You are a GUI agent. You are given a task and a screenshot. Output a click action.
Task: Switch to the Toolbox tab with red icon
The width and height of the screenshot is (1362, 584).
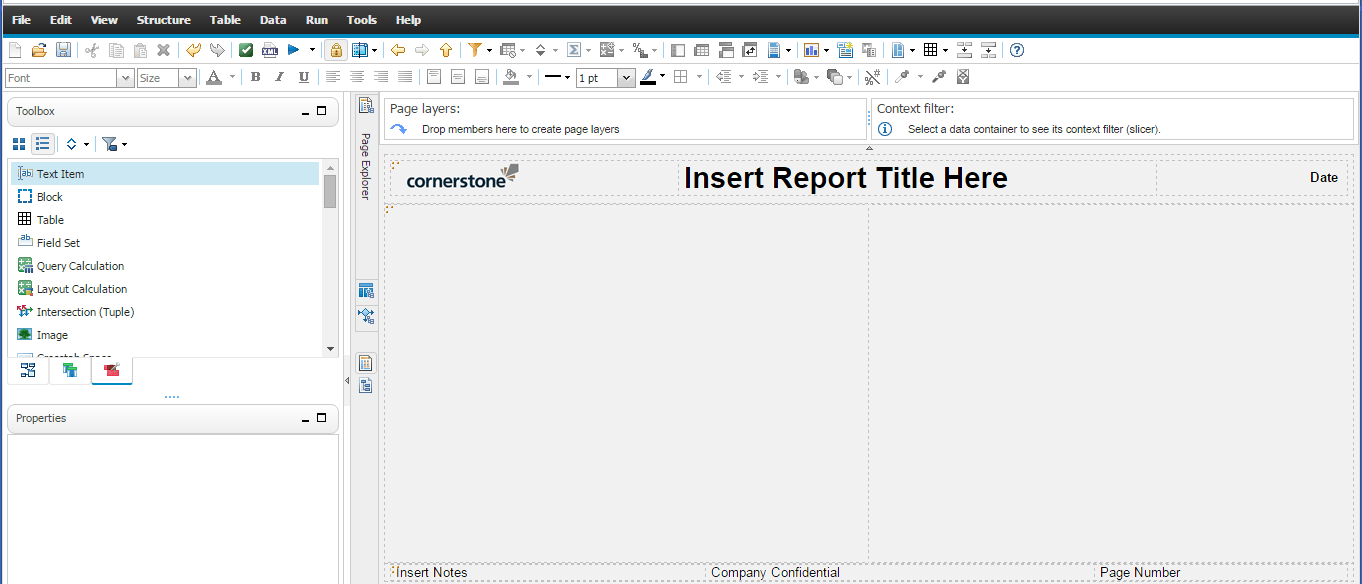point(112,370)
